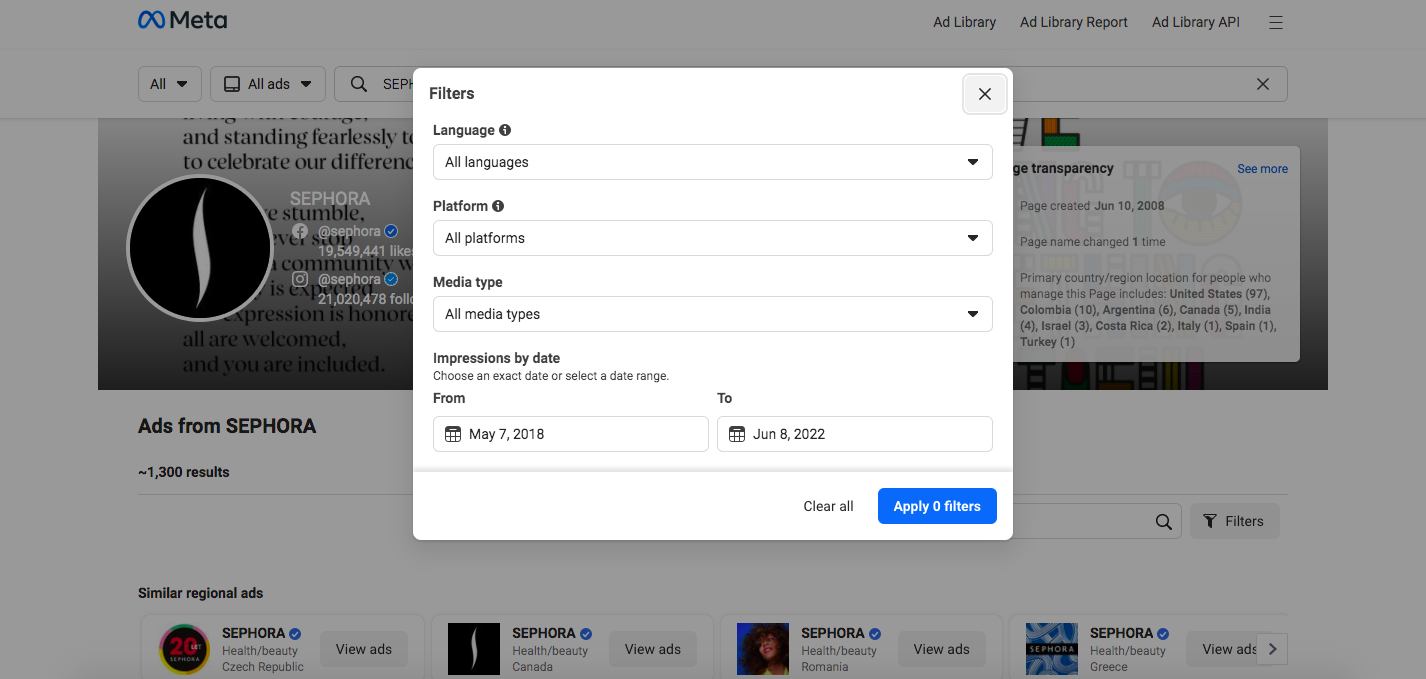Expand the All languages dropdown

712,162
